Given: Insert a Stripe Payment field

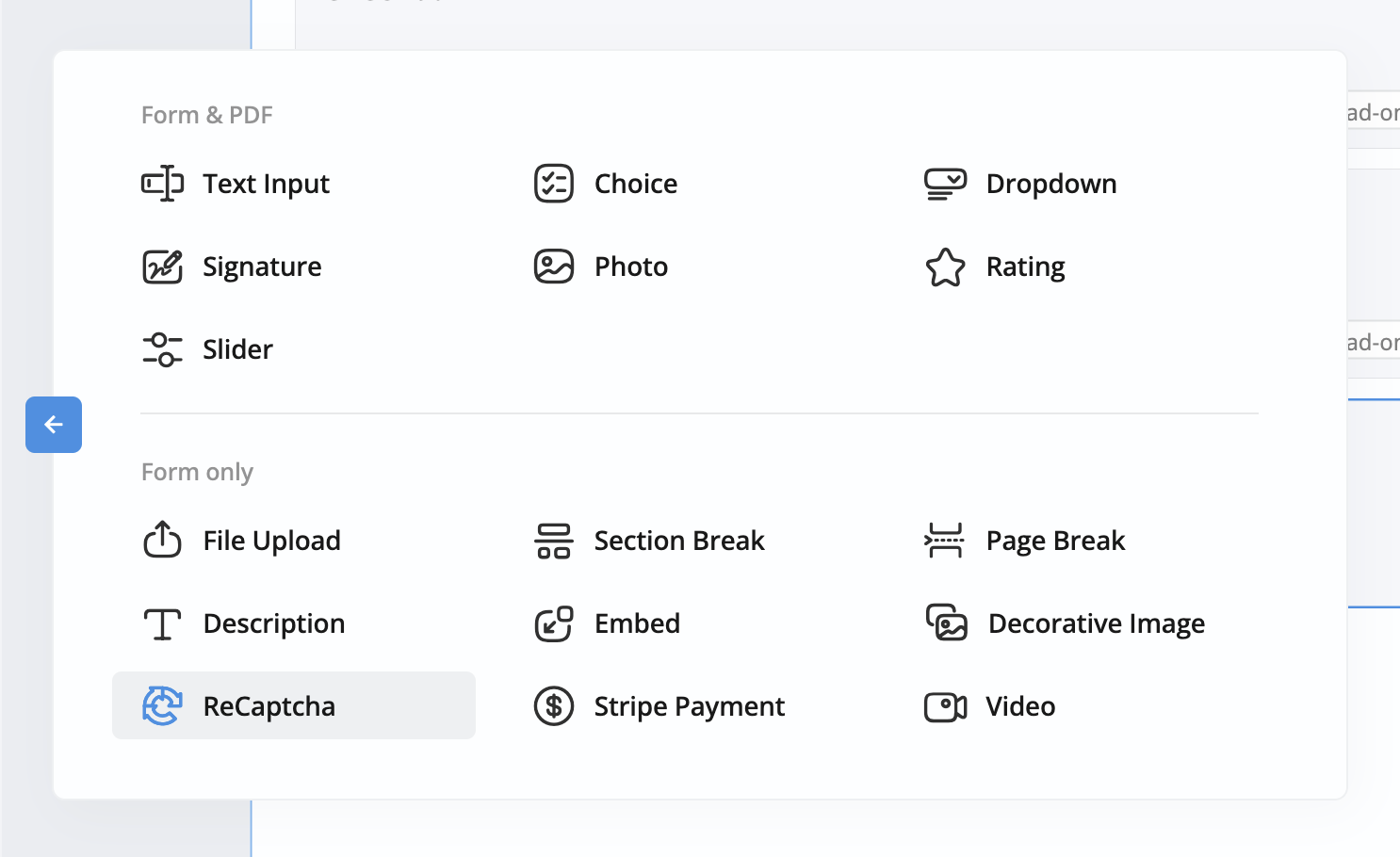Looking at the screenshot, I should [689, 706].
